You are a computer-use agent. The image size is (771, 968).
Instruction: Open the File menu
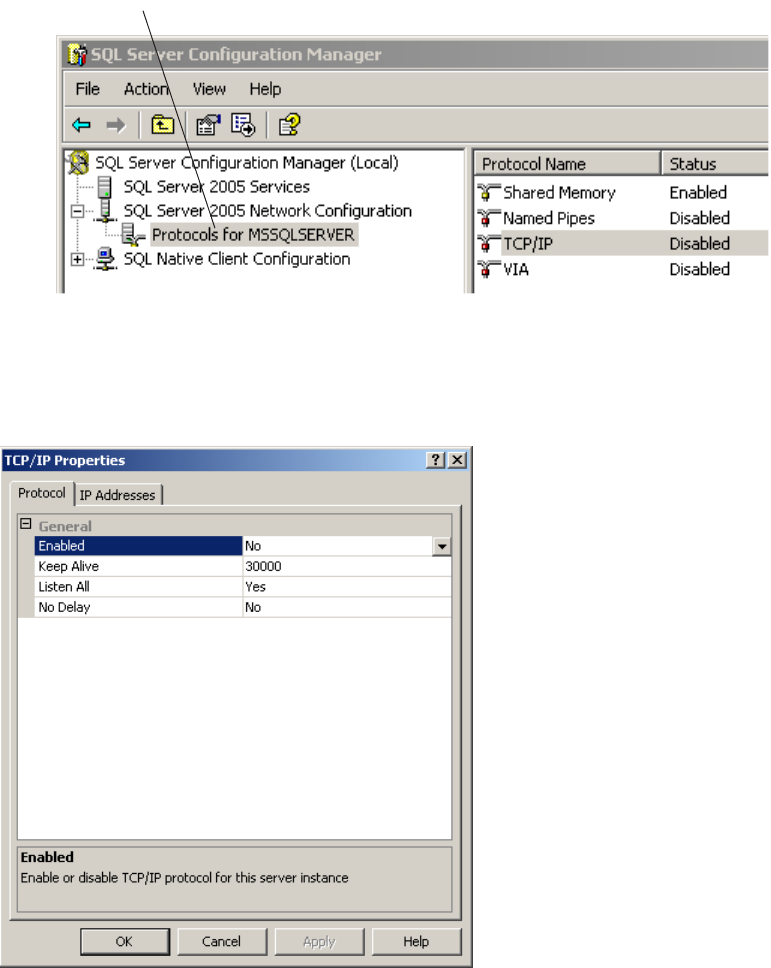[87, 89]
